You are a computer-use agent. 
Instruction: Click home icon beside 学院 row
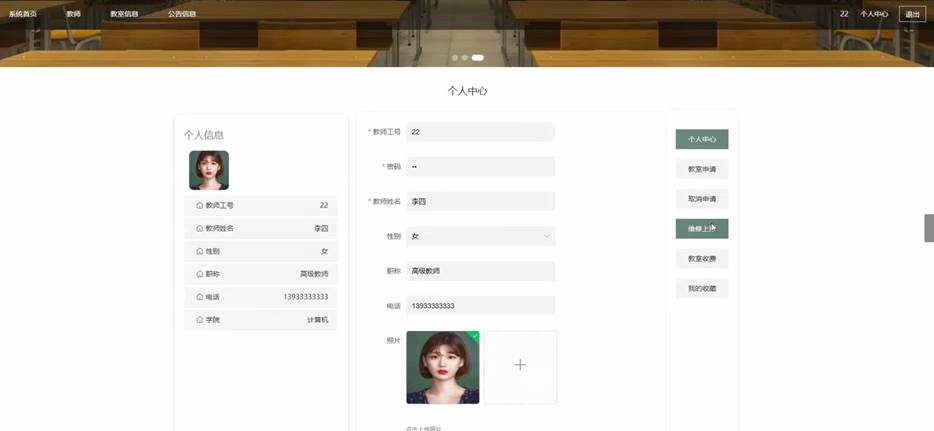point(200,320)
